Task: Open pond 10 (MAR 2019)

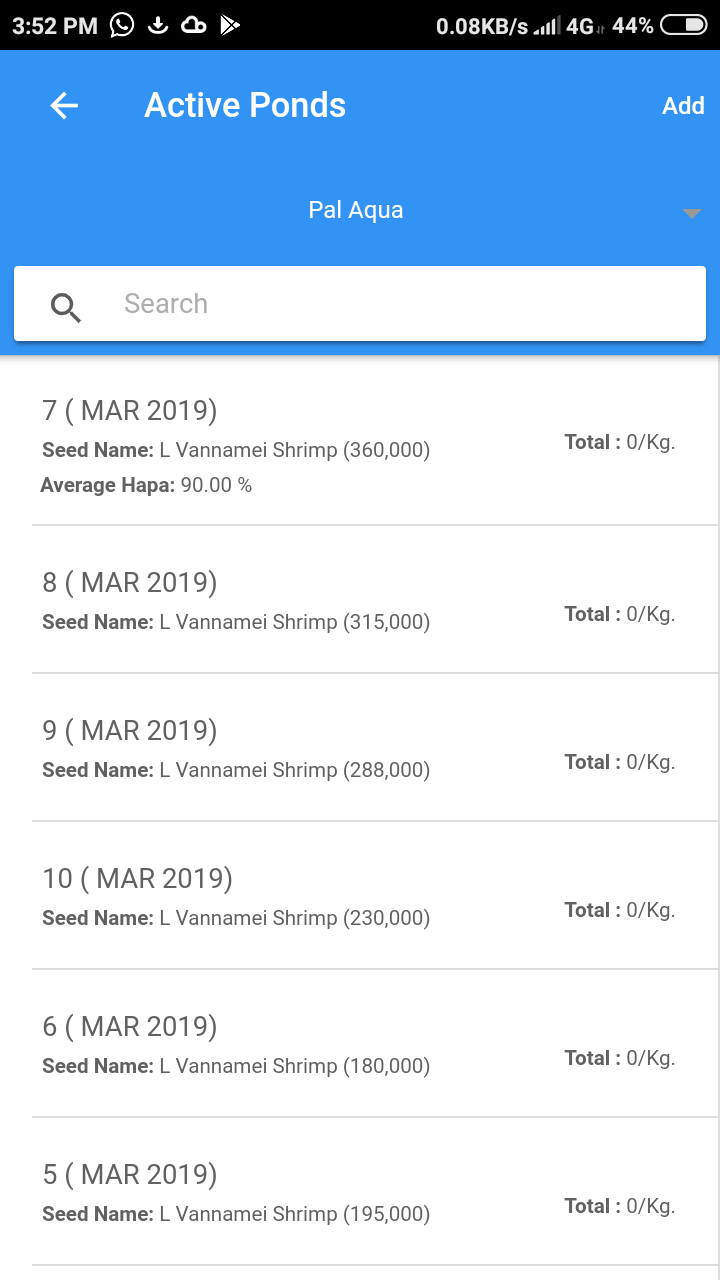Action: pos(360,896)
